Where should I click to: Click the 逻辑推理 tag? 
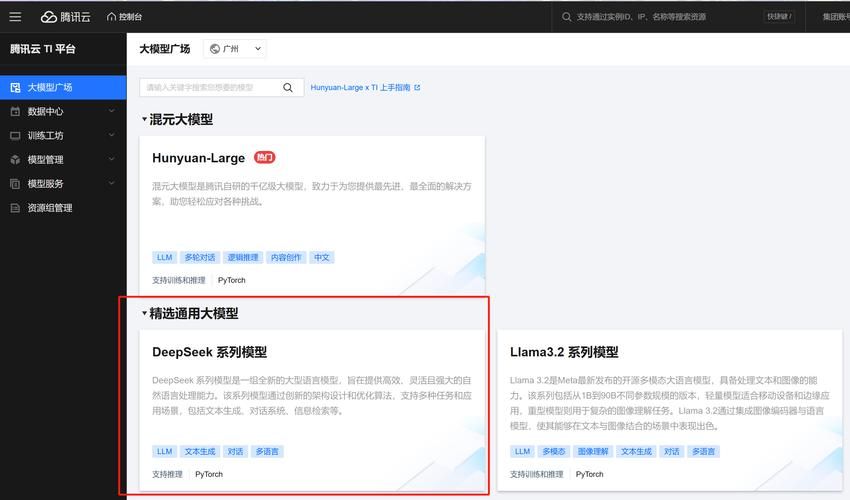click(x=243, y=257)
